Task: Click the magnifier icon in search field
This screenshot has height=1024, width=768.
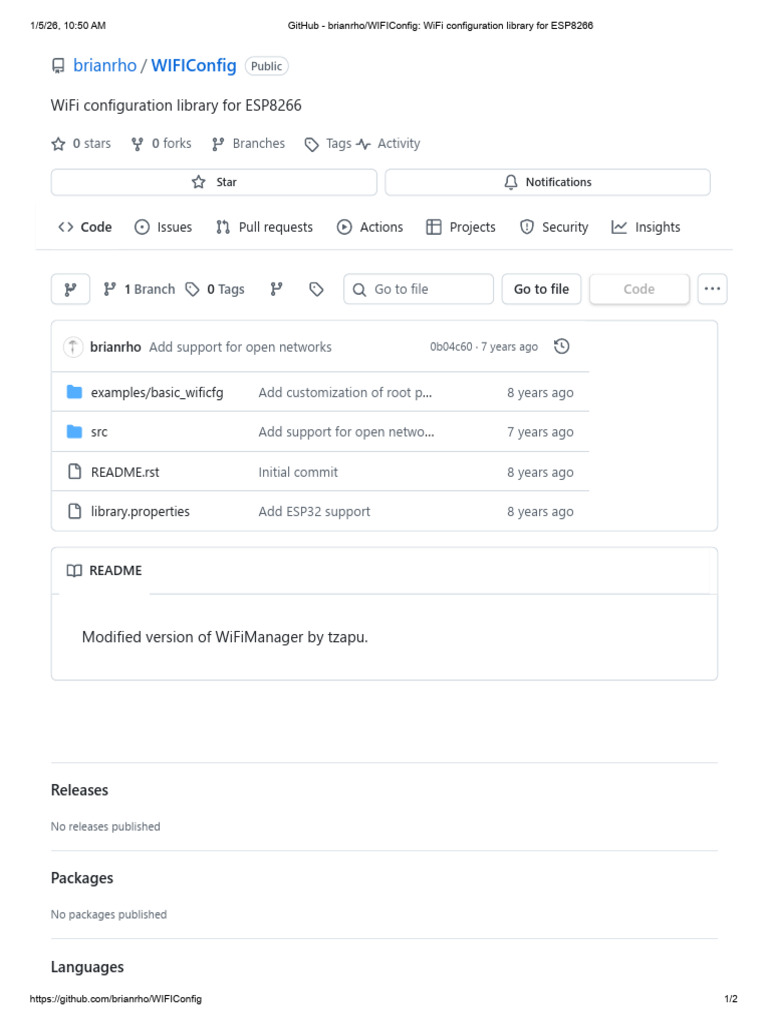Action: (359, 289)
